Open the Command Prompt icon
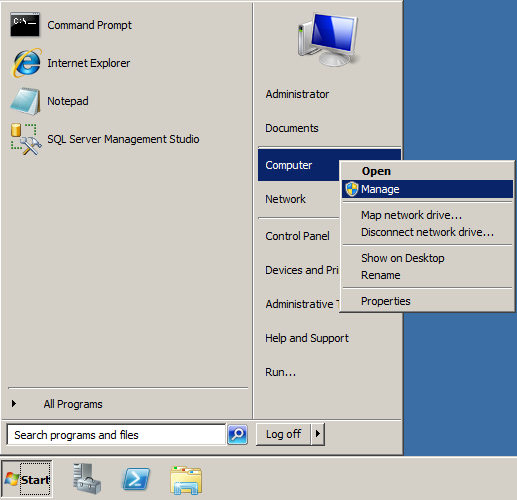The image size is (517, 500). (25, 25)
